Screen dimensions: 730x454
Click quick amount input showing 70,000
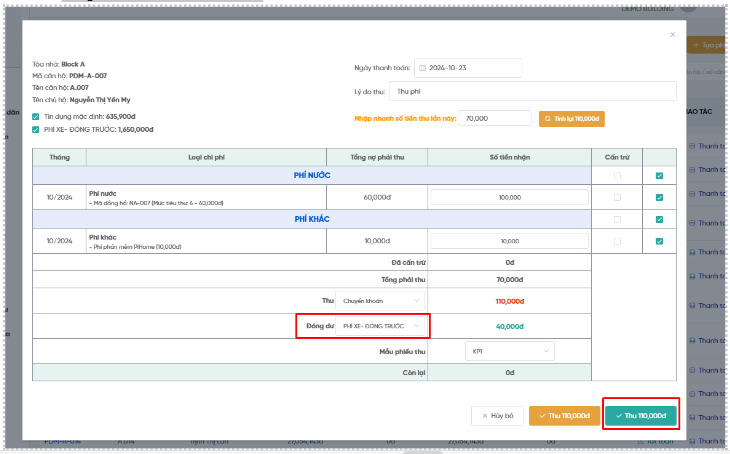(x=494, y=118)
